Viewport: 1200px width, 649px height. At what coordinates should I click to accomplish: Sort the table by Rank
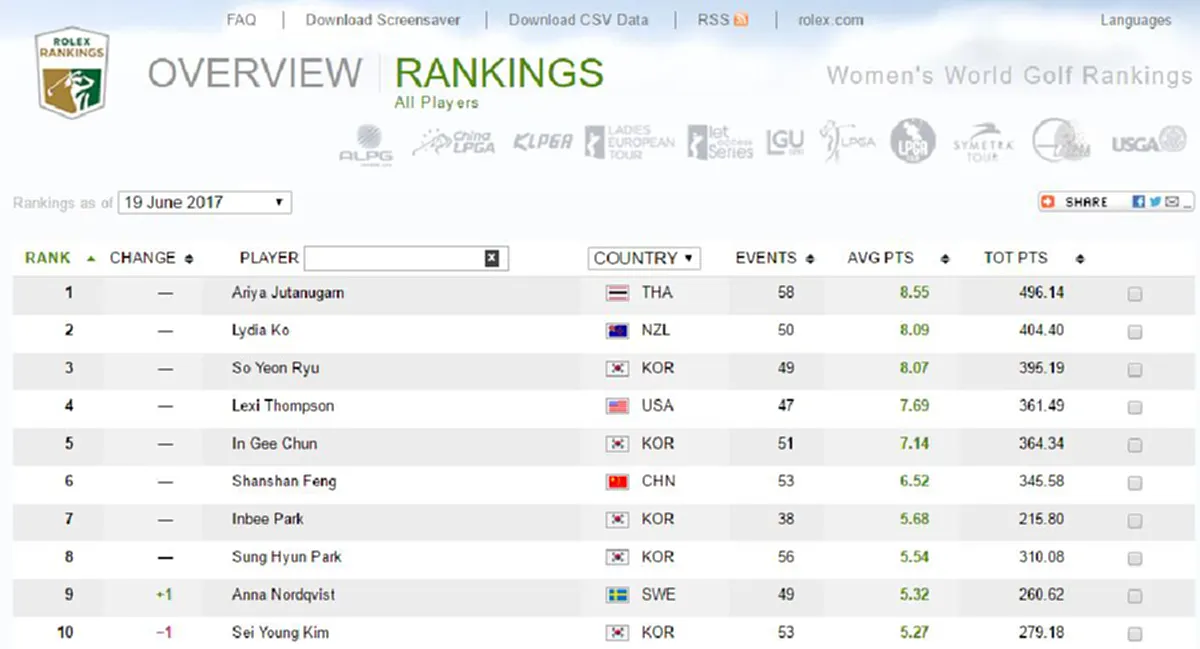(x=60, y=258)
